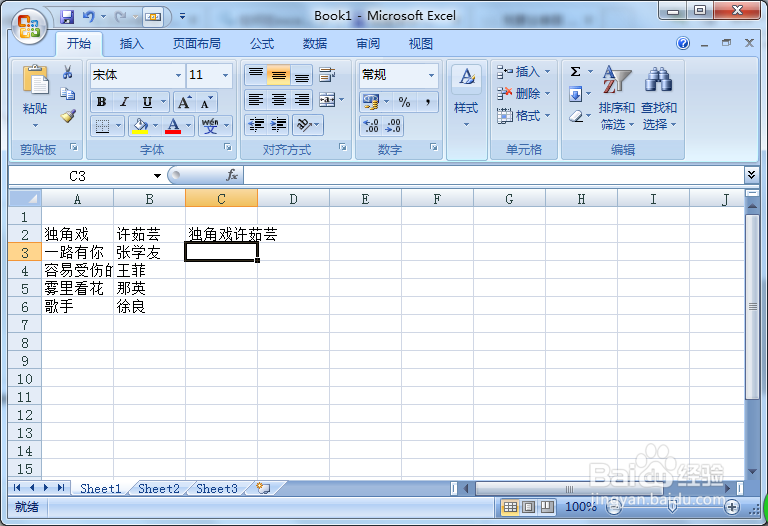Toggle Italic formatting
Screen dimensions: 768x526
pyautogui.click(x=124, y=102)
